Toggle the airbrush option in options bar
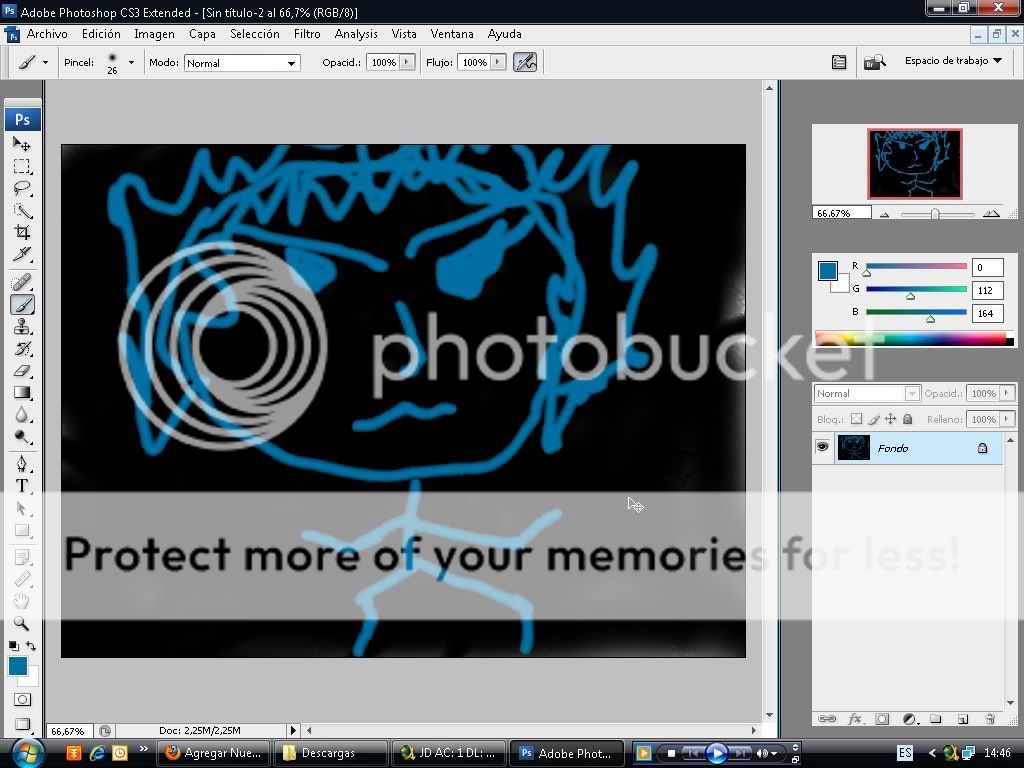 [525, 62]
